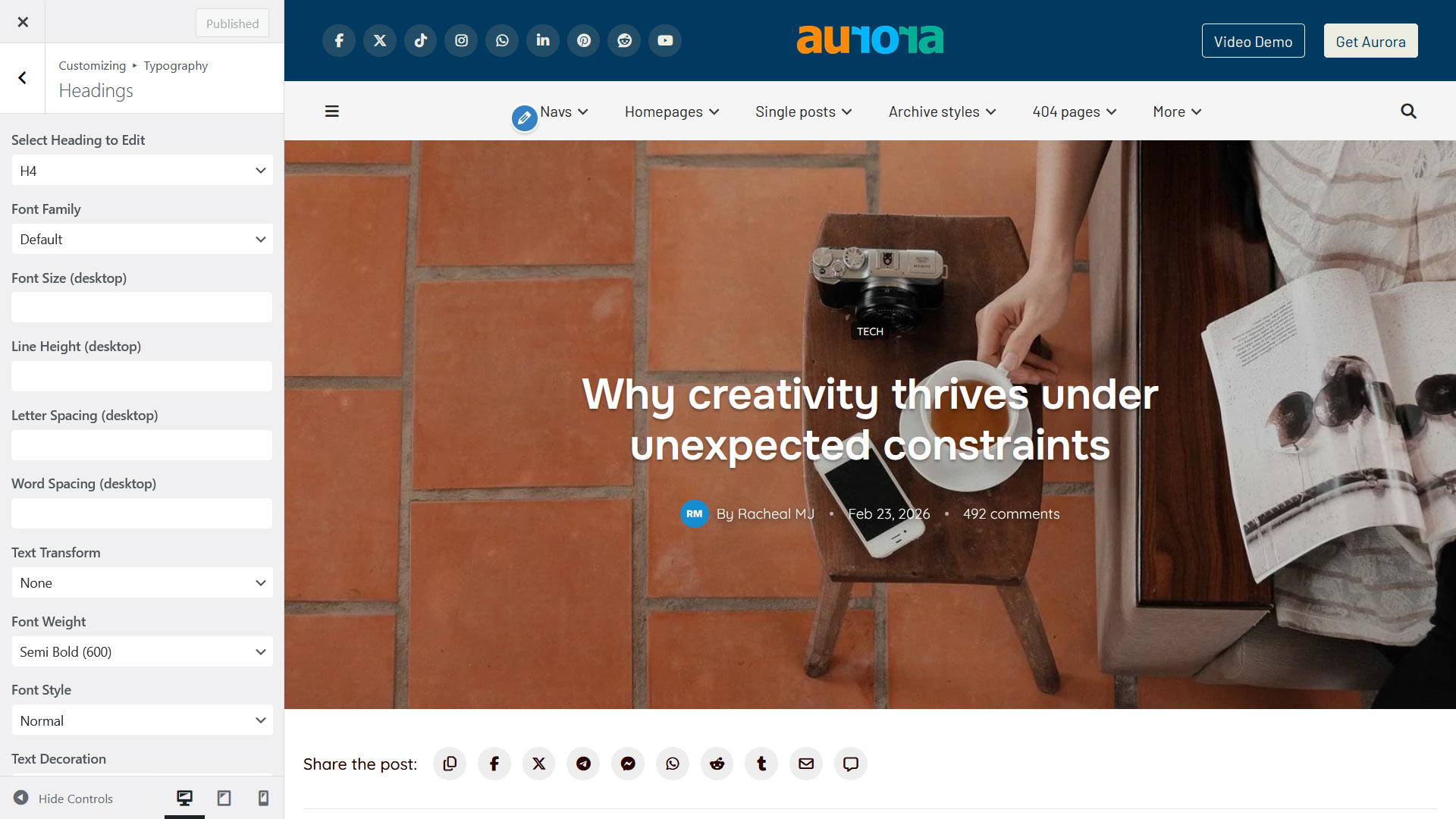Open the X (Twitter) link in header
The height and width of the screenshot is (819, 1456).
click(x=380, y=41)
